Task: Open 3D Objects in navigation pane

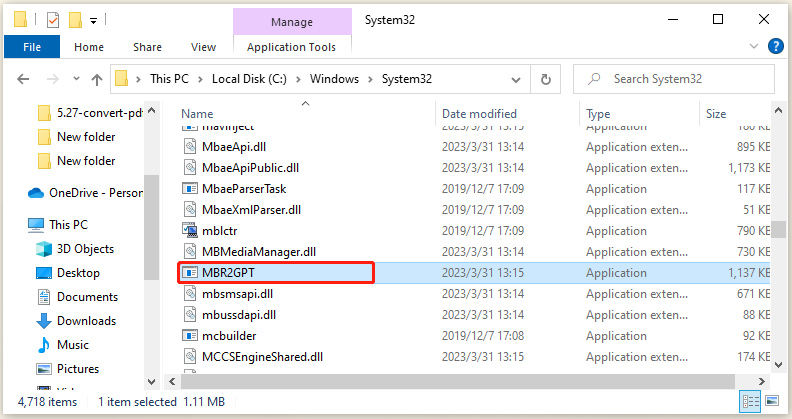Action: 75,249
